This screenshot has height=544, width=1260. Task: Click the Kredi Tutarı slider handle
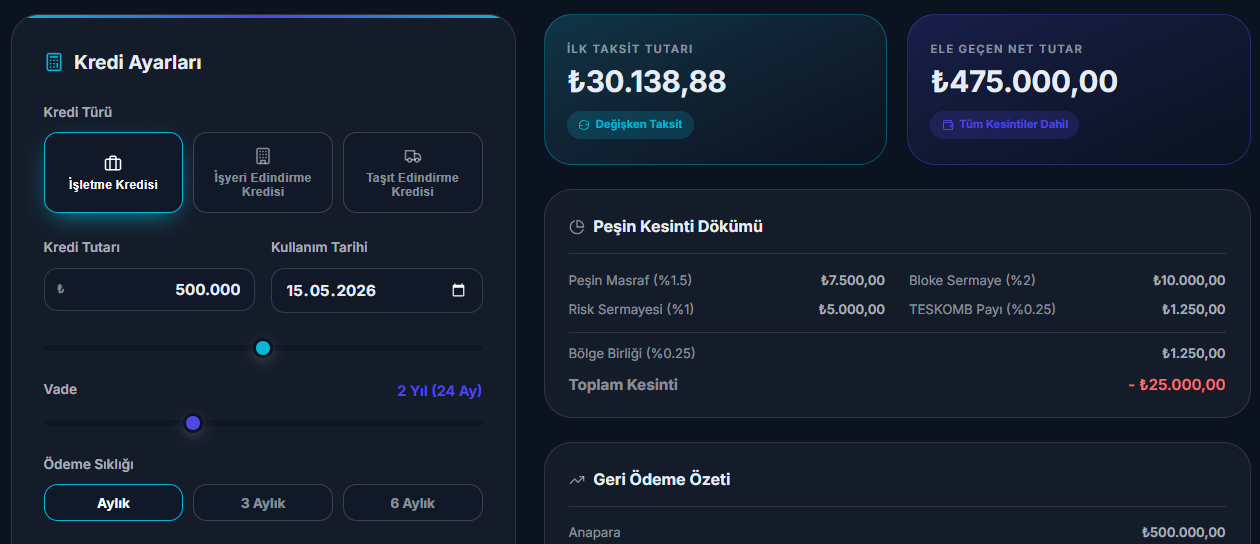[x=263, y=348]
